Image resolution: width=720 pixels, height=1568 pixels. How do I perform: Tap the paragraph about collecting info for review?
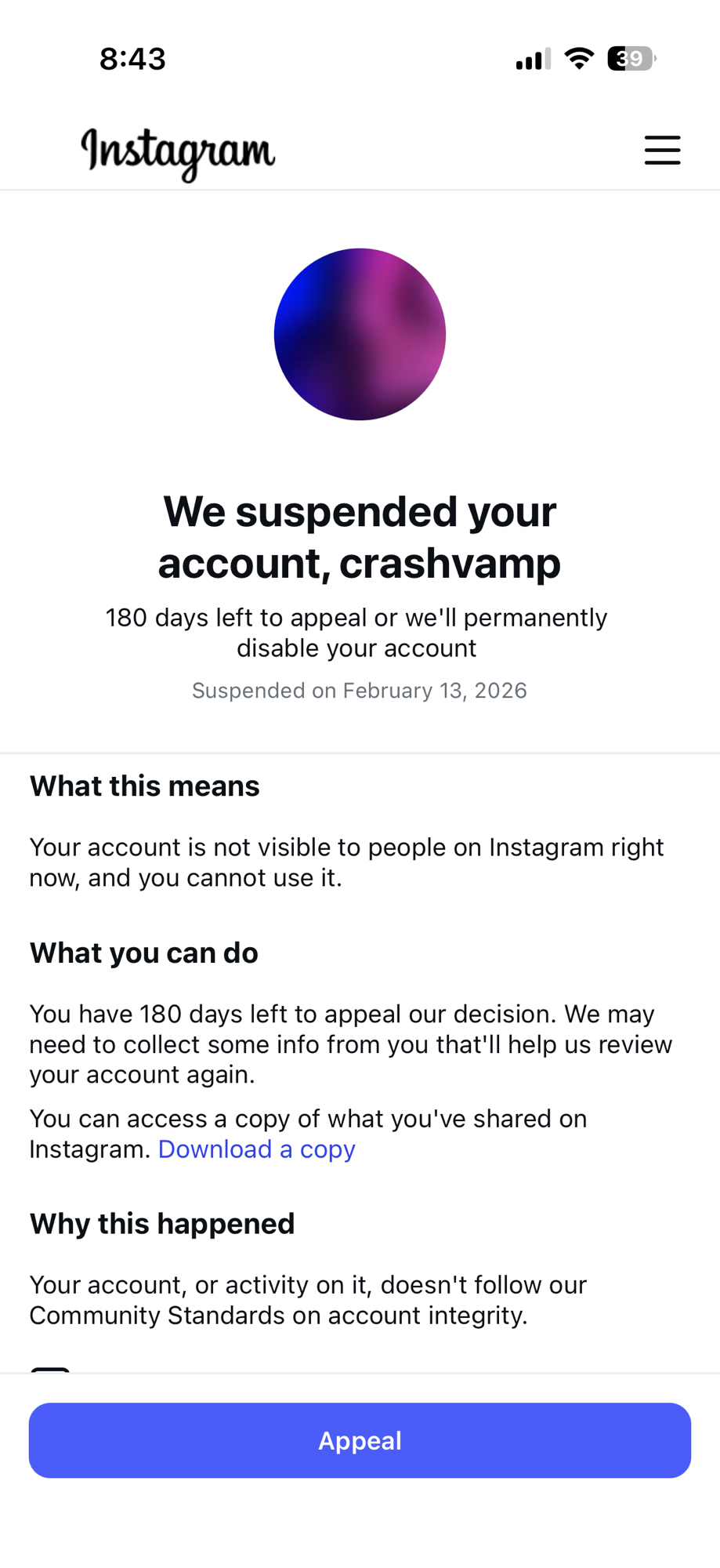coord(350,1044)
